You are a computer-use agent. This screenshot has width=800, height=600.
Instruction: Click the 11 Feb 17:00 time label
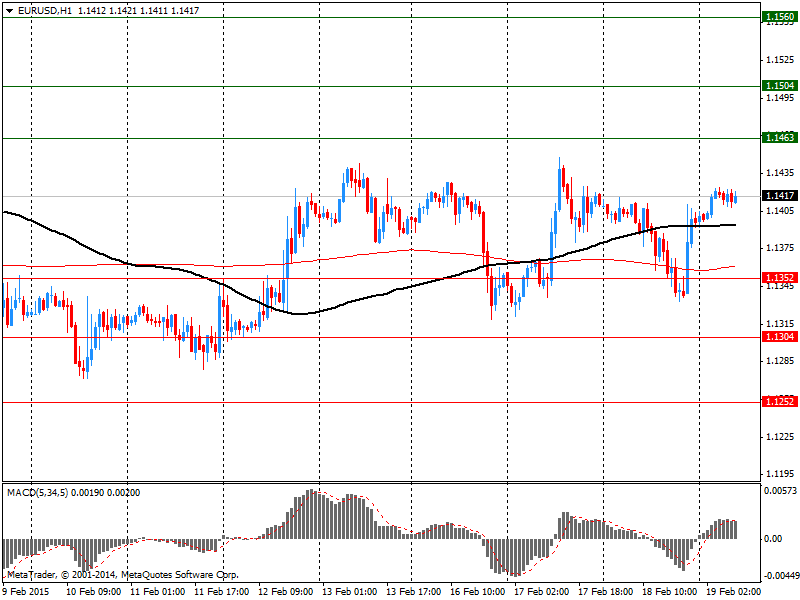[222, 592]
